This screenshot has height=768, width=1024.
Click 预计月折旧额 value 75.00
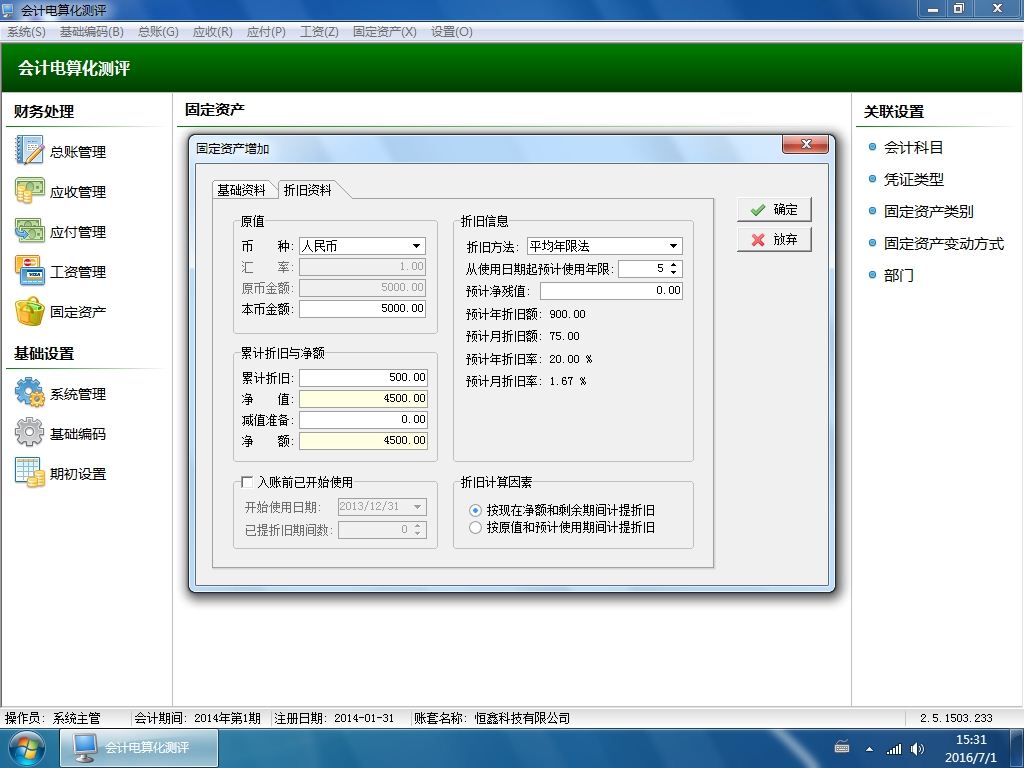tap(564, 336)
